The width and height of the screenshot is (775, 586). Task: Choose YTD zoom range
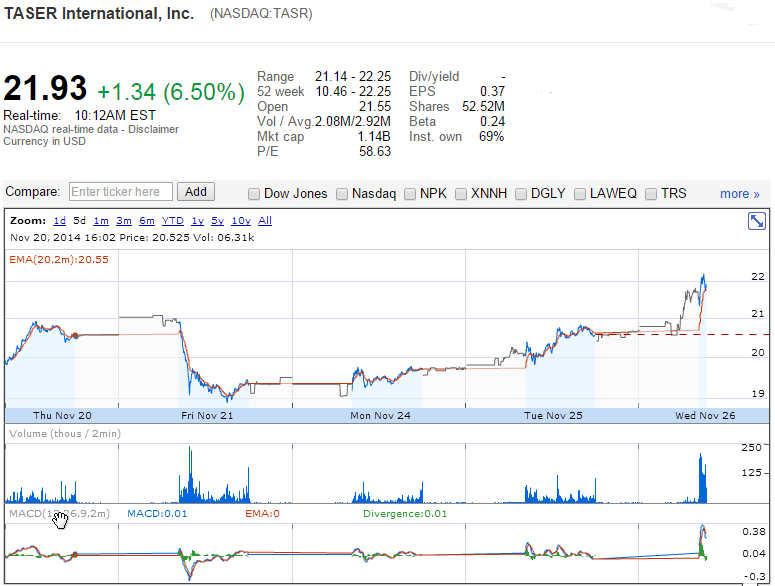tap(172, 220)
